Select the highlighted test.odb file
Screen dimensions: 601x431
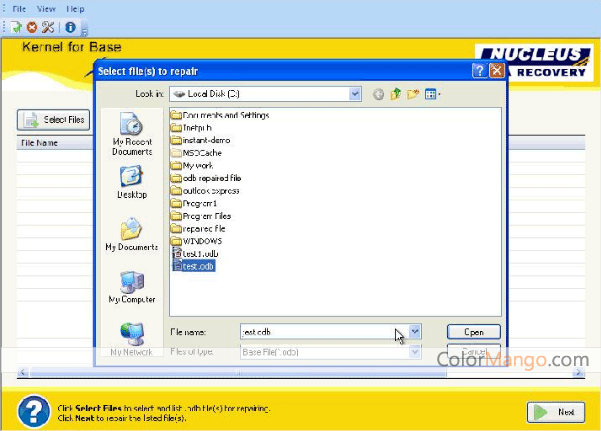pyautogui.click(x=194, y=266)
